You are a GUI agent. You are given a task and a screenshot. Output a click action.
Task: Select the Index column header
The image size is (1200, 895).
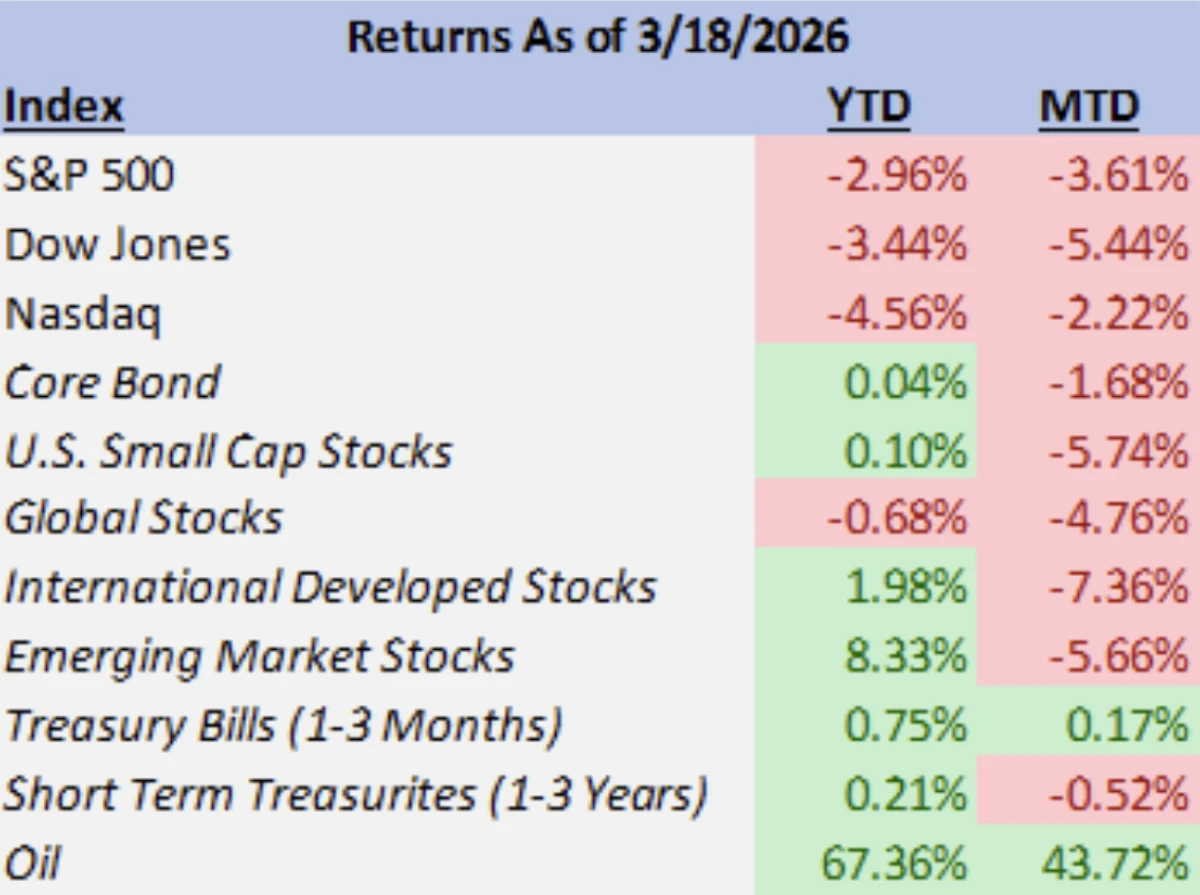pos(64,107)
